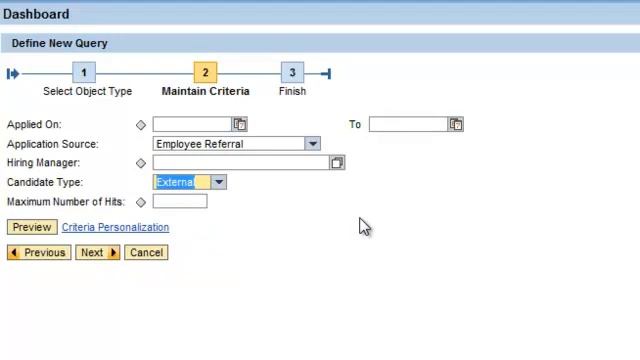Click the Maintain Criteria step label

click(205, 91)
